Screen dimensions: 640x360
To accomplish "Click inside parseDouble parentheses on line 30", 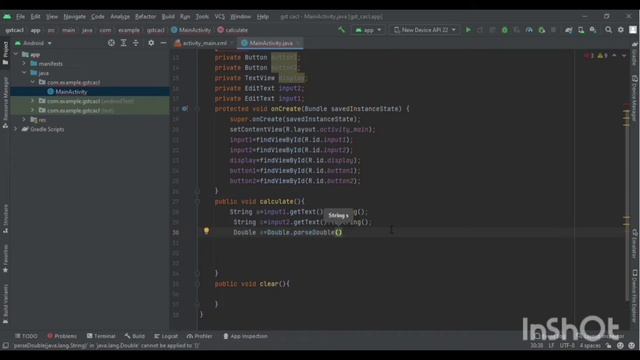I will pyautogui.click(x=338, y=232).
